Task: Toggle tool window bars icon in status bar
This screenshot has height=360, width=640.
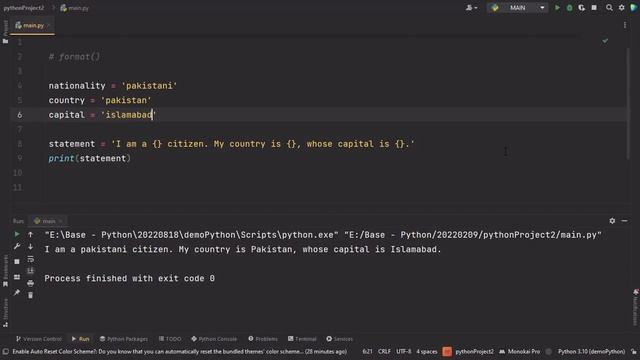Action: coord(5,351)
